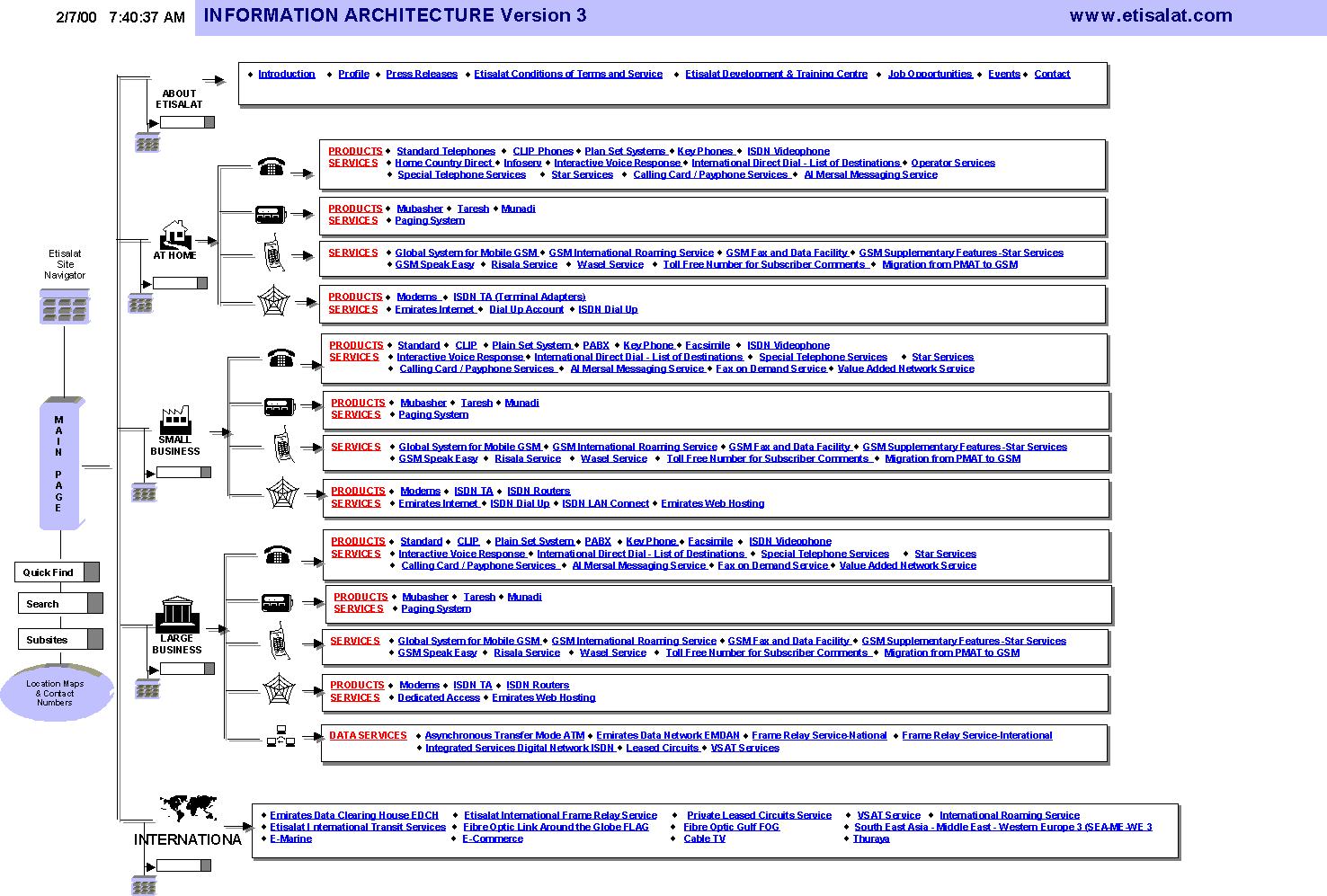Image resolution: width=1327 pixels, height=896 pixels.
Task: Click the spider web icon in At Home section
Action: point(273,300)
